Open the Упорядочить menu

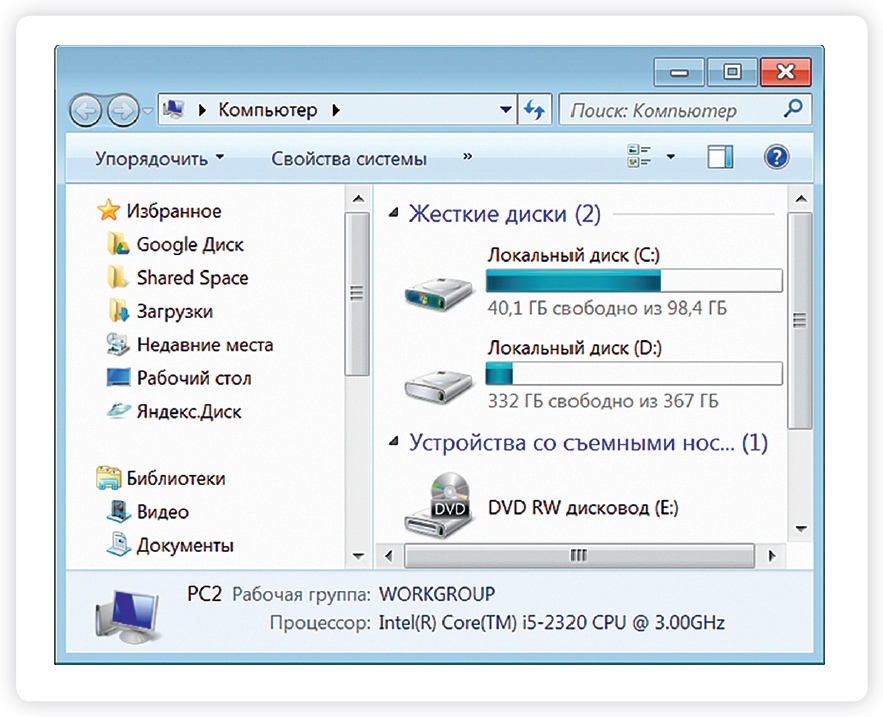coord(159,159)
